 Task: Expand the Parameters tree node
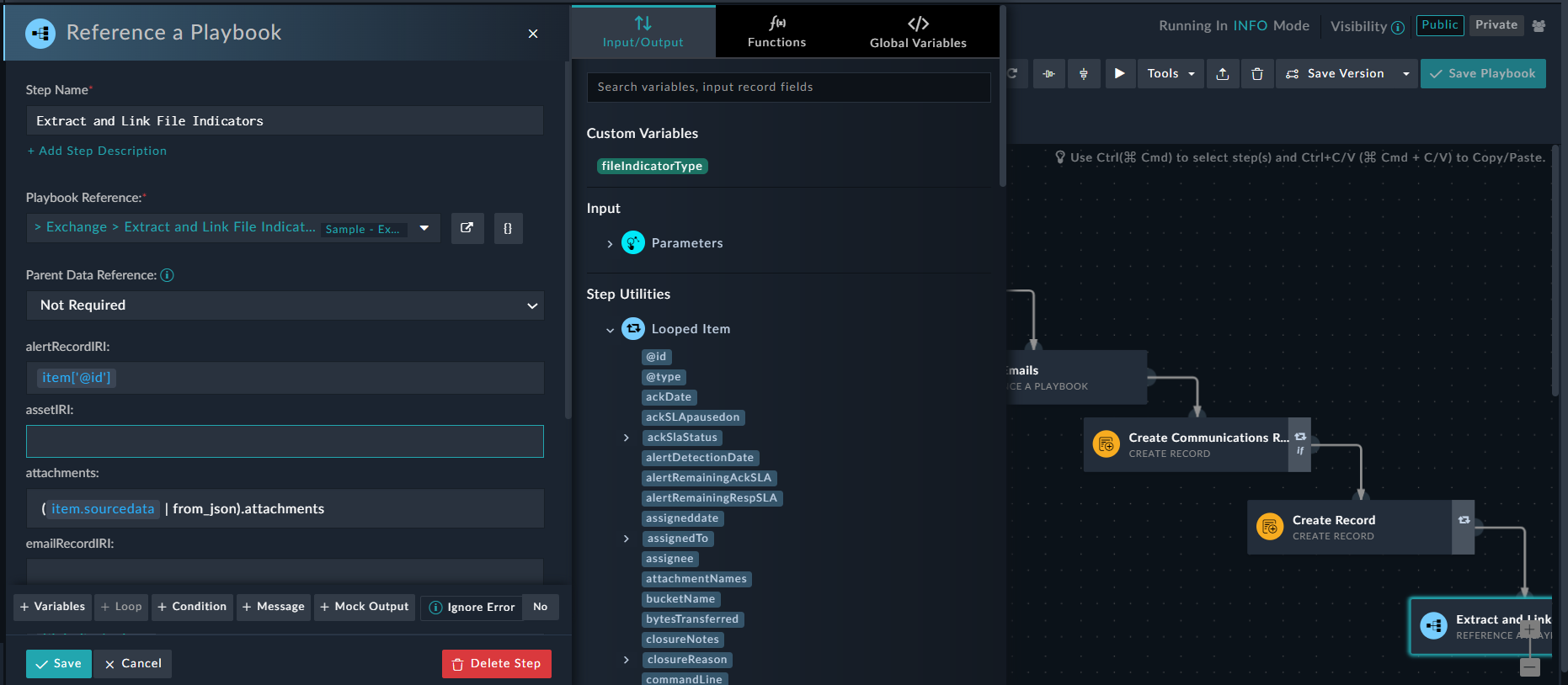coord(610,244)
